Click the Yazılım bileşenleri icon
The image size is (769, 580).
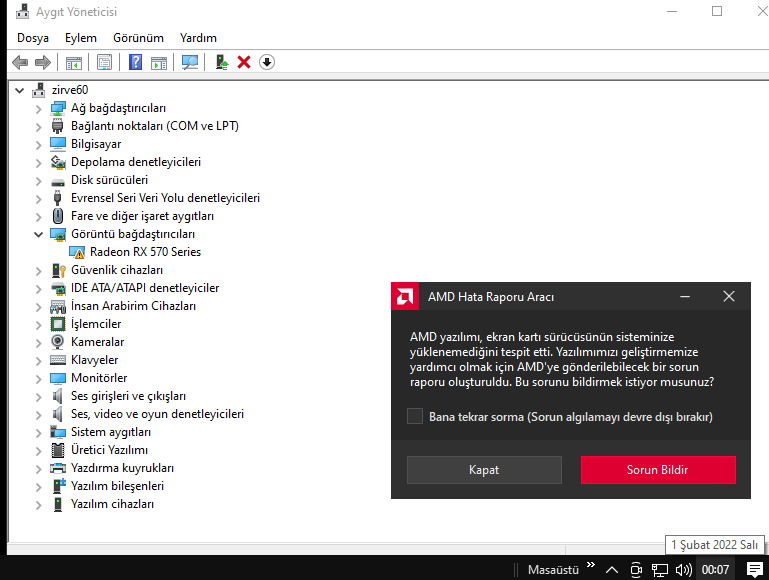tap(58, 486)
